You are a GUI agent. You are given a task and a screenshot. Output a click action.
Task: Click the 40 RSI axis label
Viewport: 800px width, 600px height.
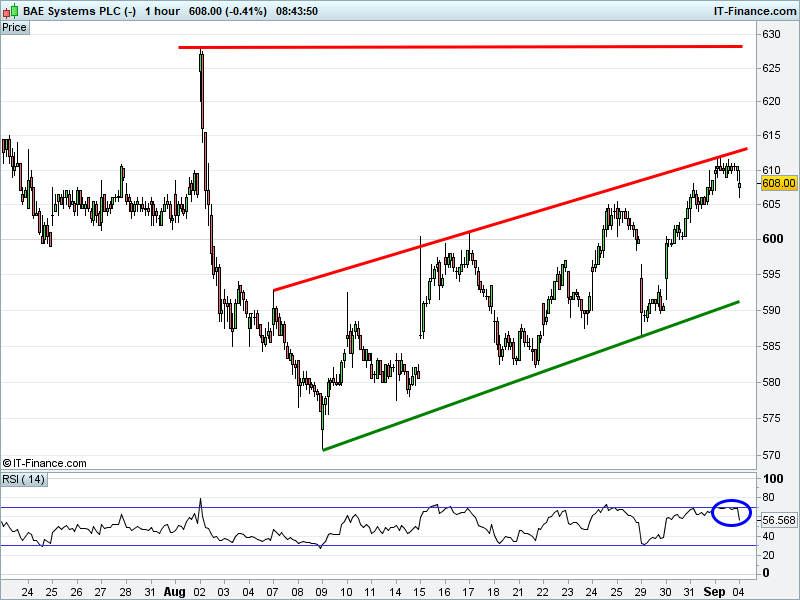(768, 536)
